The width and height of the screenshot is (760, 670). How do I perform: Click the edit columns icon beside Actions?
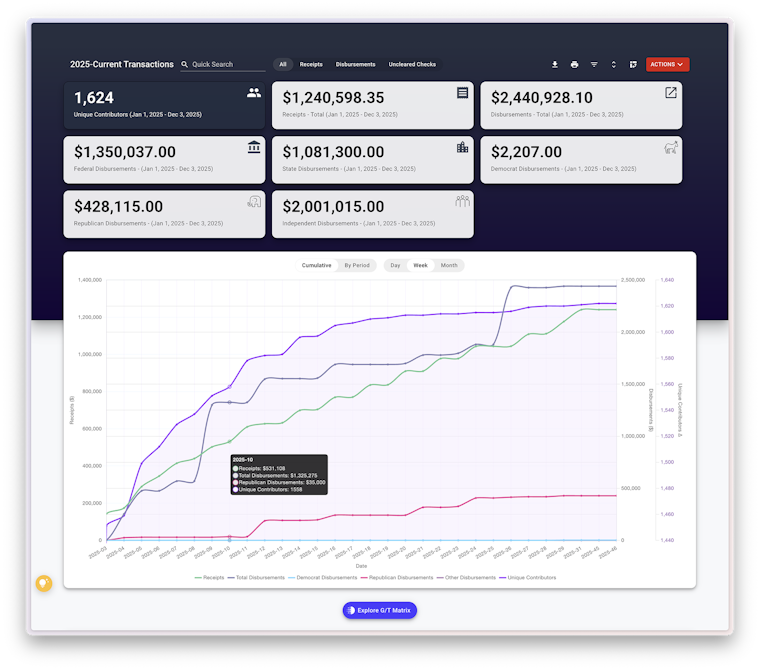point(633,64)
